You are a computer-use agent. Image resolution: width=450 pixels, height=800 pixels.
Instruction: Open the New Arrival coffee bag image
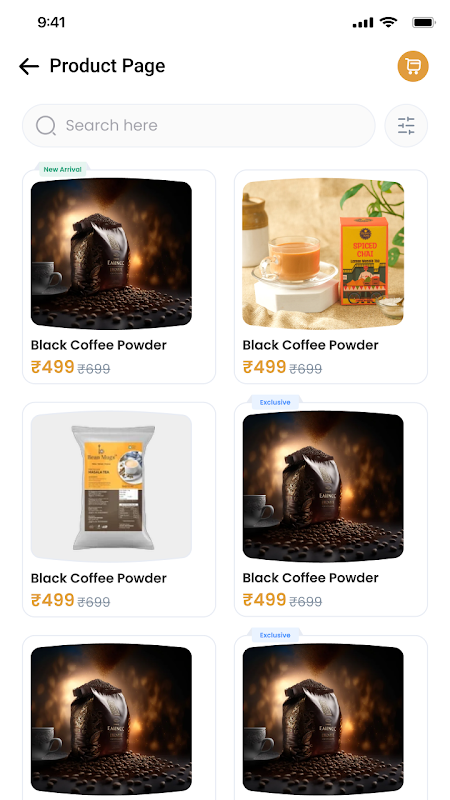111,253
